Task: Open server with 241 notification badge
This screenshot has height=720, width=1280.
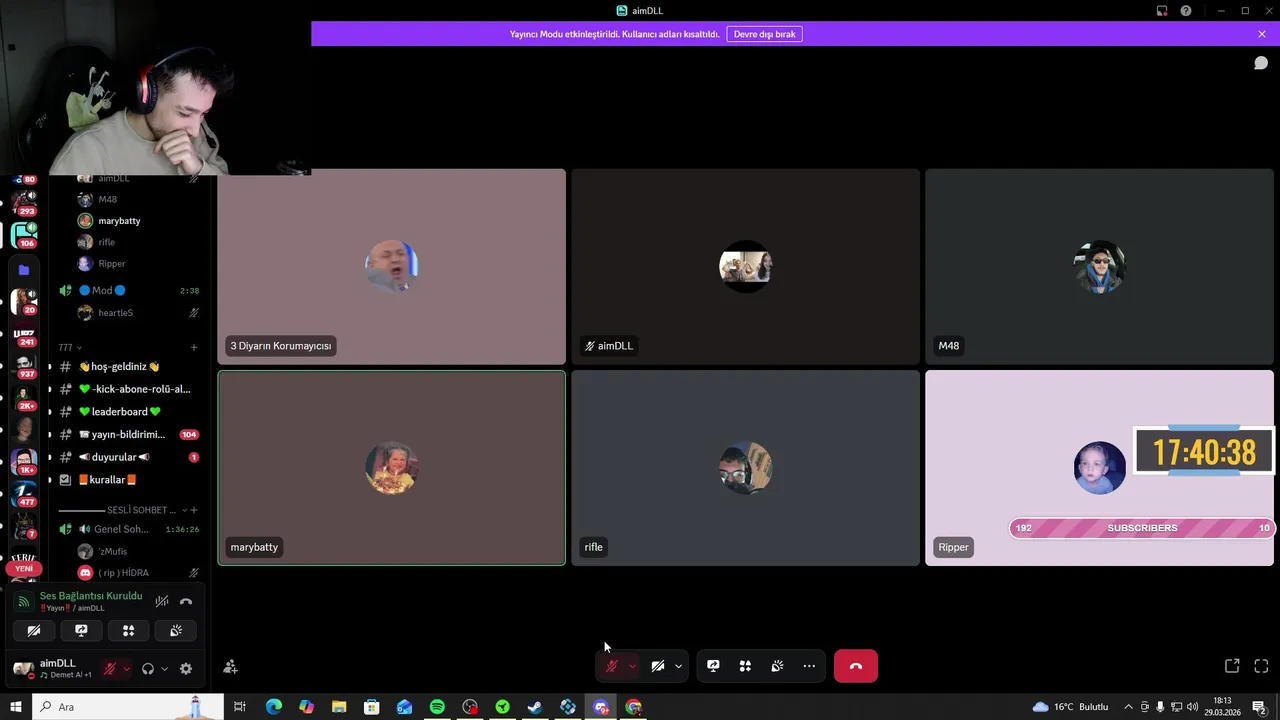Action: pyautogui.click(x=24, y=335)
